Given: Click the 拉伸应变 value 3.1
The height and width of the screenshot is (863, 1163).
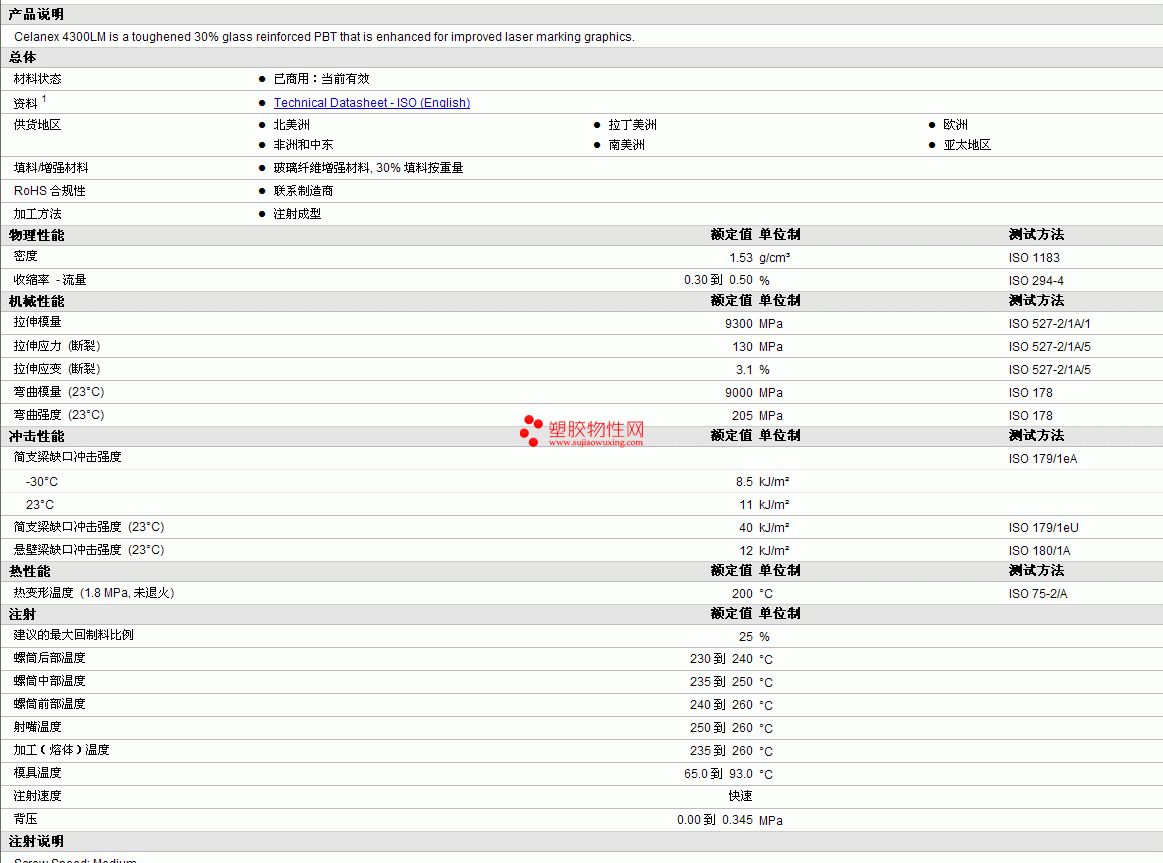Looking at the screenshot, I should click(744, 369).
